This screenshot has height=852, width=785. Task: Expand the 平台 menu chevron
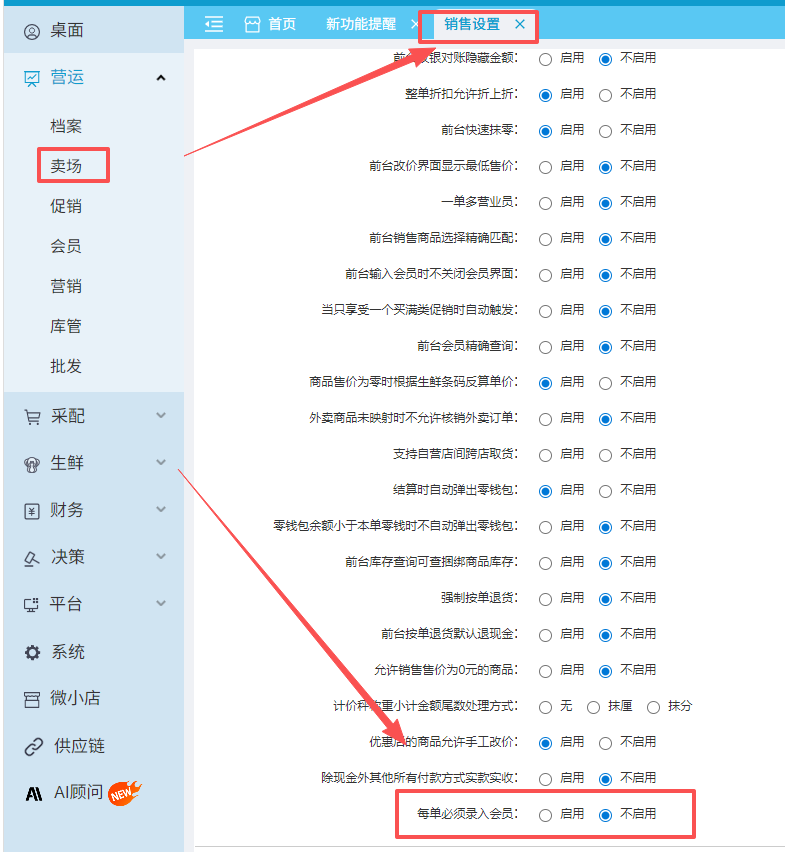pos(161,603)
